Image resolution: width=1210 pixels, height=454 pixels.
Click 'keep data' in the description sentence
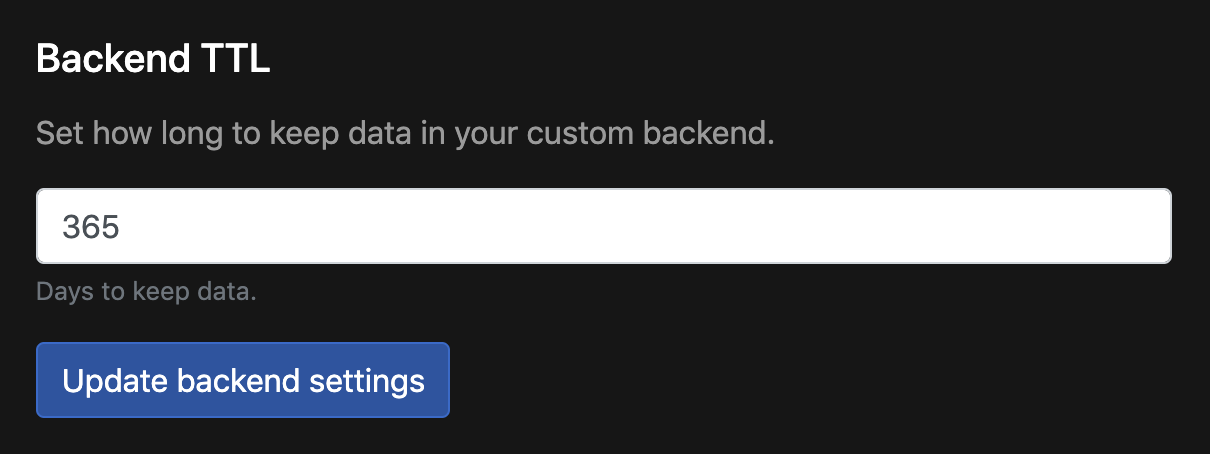pos(340,133)
